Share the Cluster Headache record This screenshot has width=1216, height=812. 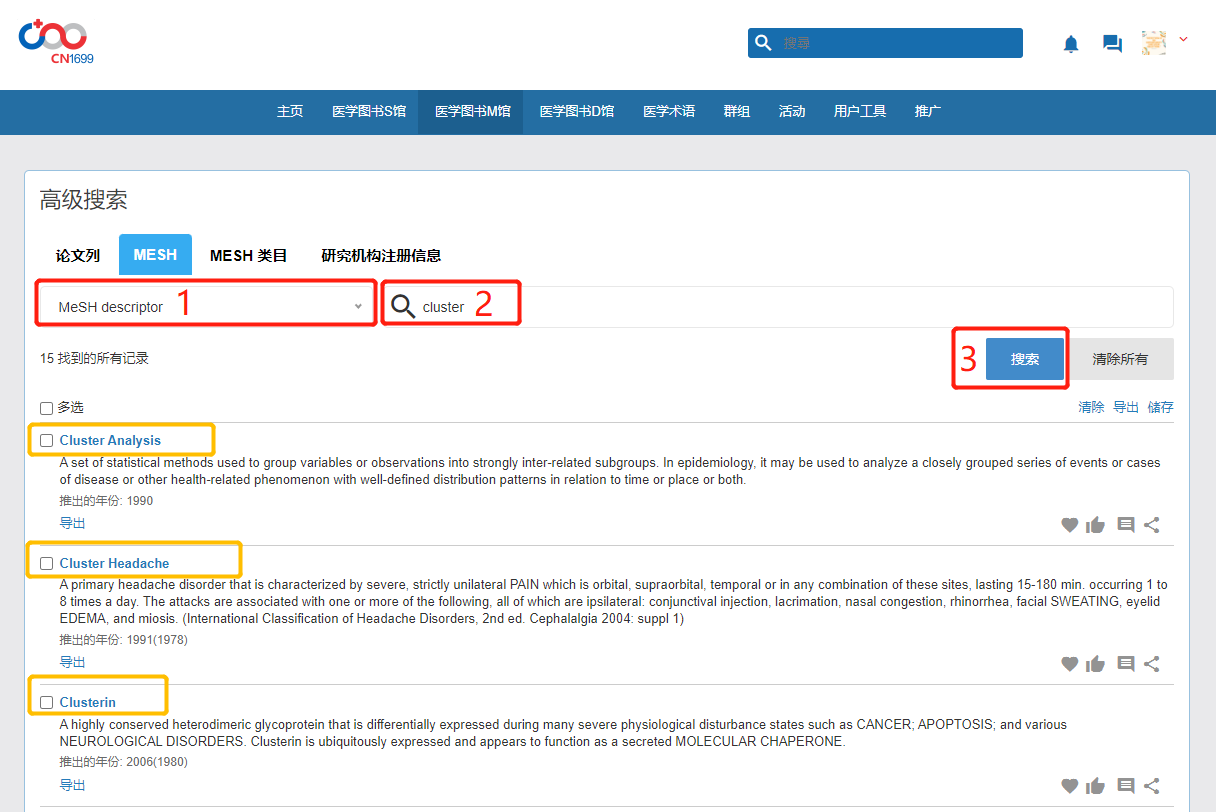coord(1152,664)
